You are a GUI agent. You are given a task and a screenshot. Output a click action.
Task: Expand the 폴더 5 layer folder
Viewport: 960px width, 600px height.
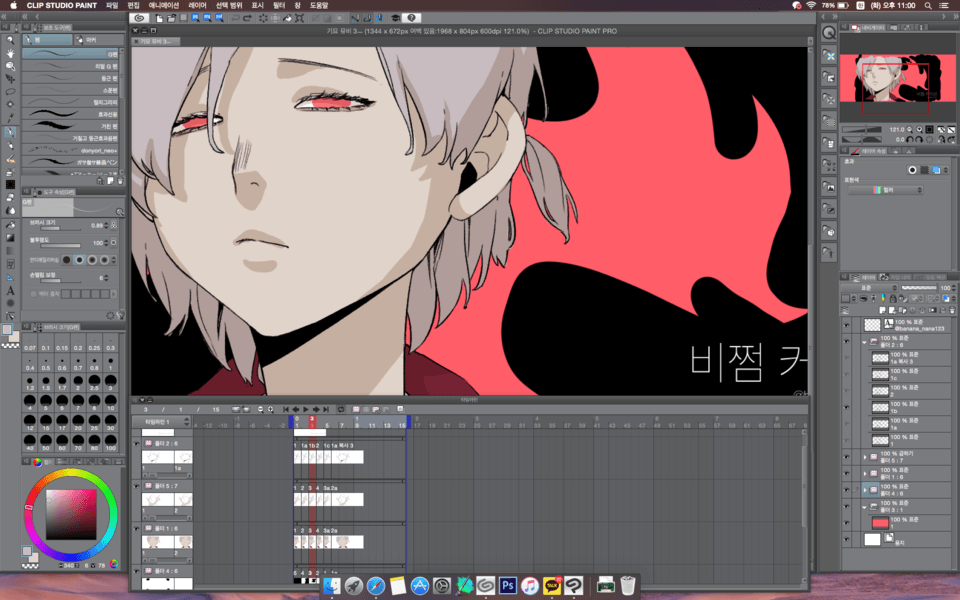[864, 459]
